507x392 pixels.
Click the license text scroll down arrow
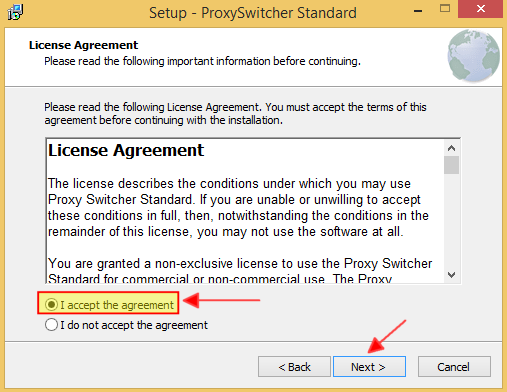click(x=451, y=275)
